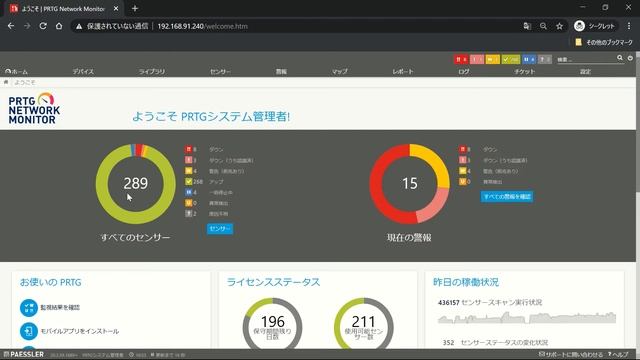Viewport: 640px width, 360px height.
Task: Click orange Unusual icon in alarms legend
Action: (x=462, y=182)
